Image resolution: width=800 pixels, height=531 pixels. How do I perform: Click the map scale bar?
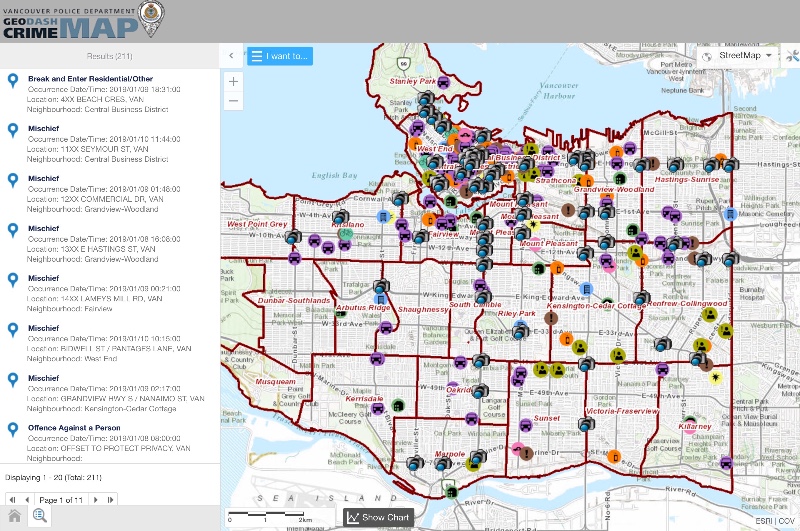click(x=266, y=516)
